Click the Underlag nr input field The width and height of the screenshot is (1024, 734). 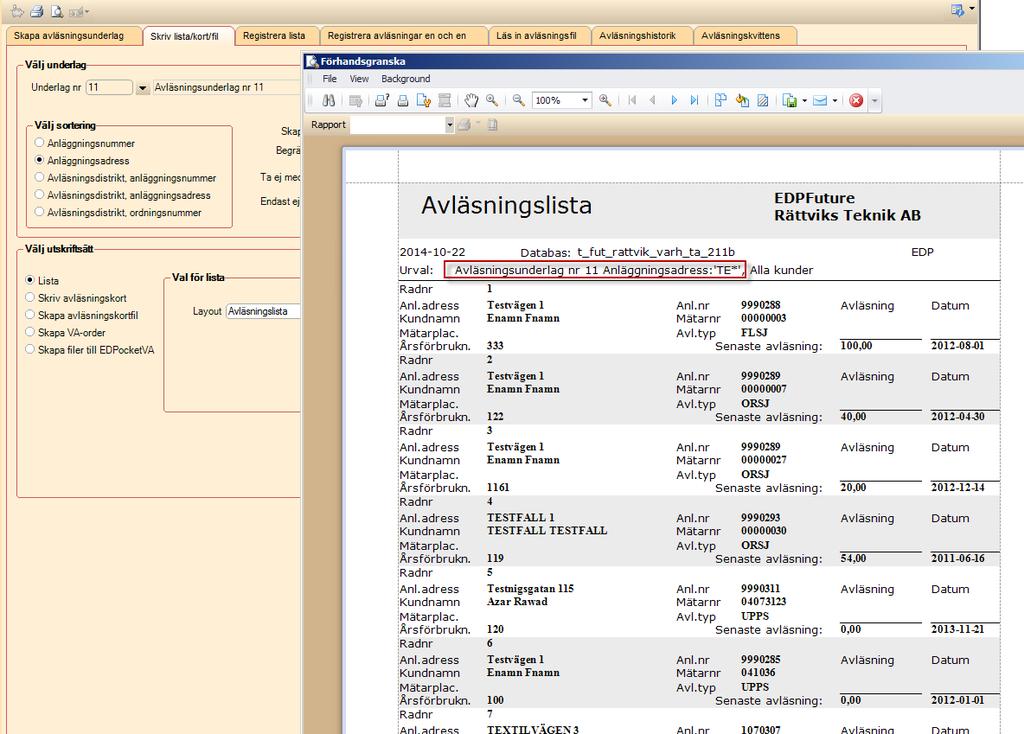pos(109,87)
